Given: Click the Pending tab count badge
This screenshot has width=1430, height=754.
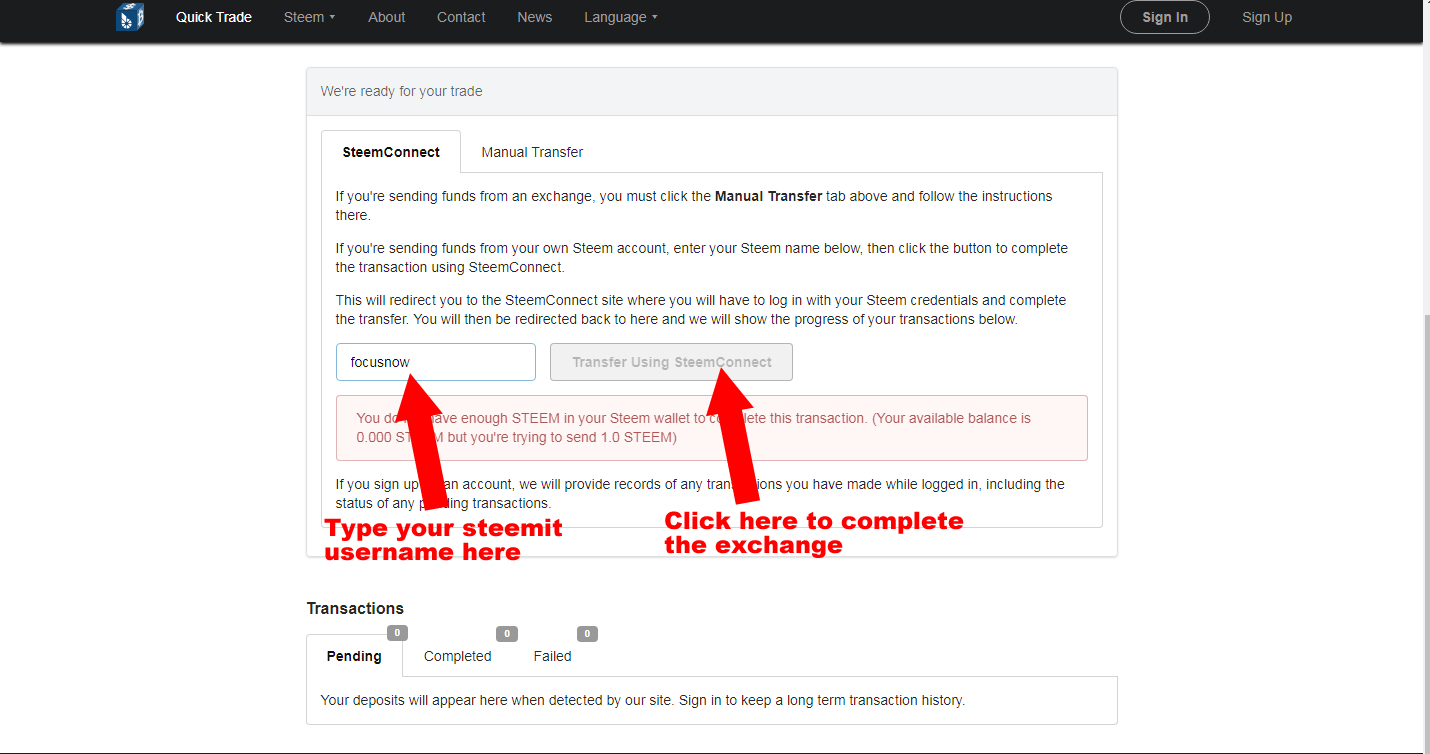Looking at the screenshot, I should click(397, 633).
